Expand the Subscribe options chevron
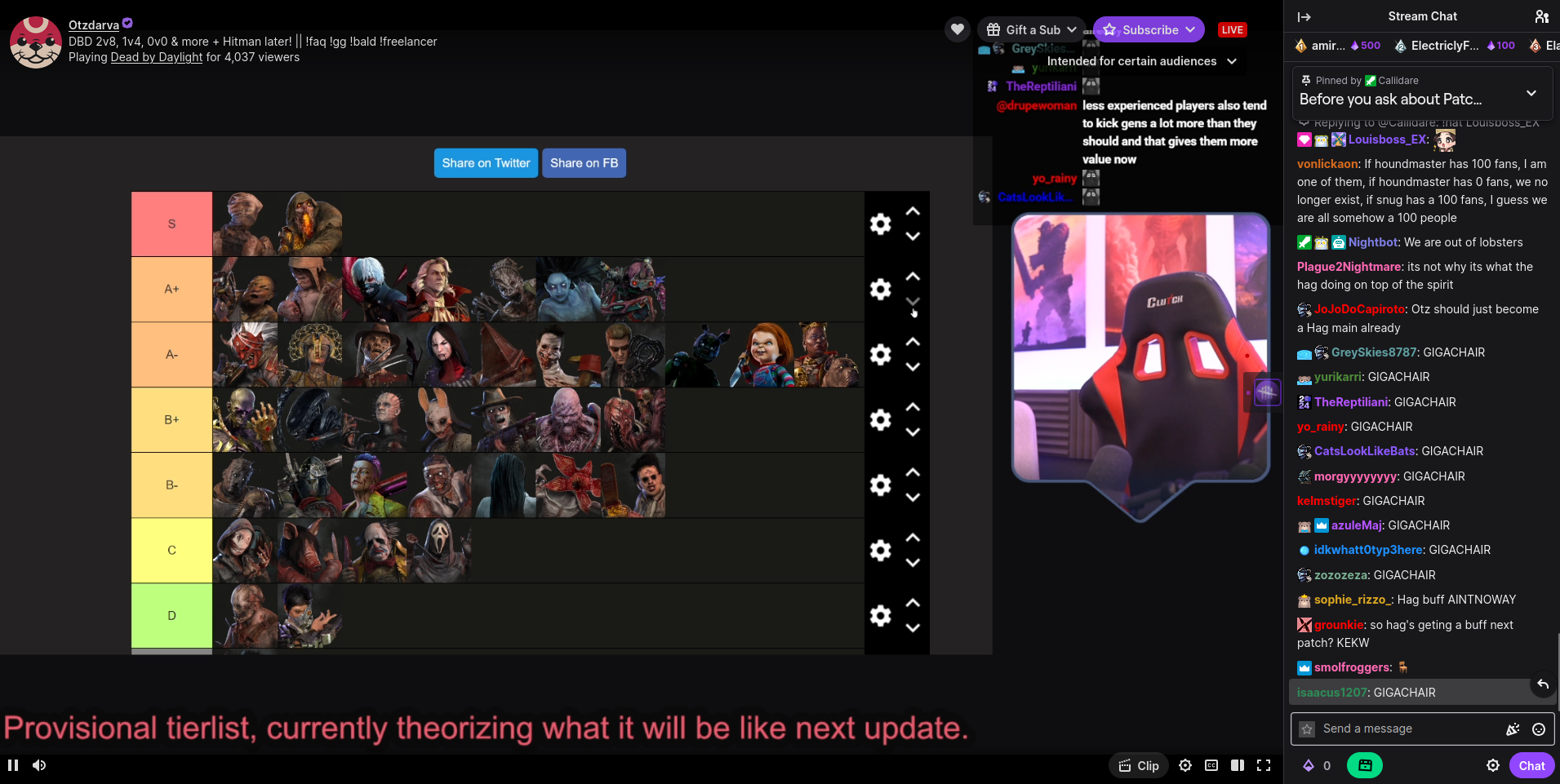Viewport: 1560px width, 784px height. pyautogui.click(x=1191, y=30)
